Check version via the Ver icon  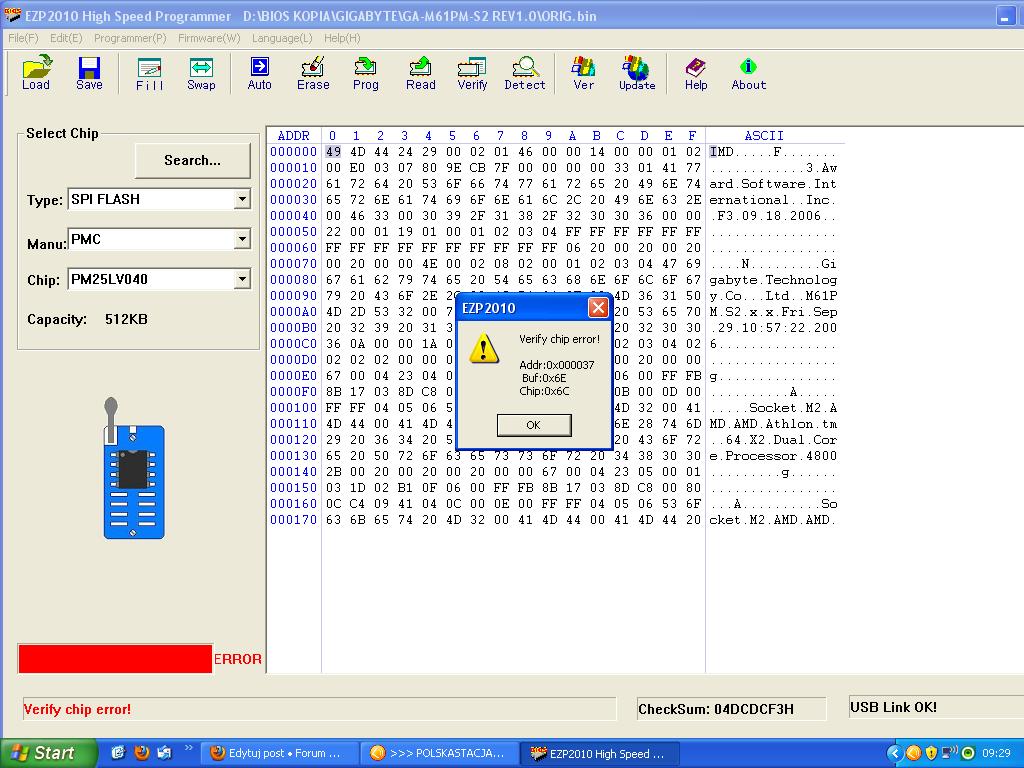tap(583, 72)
